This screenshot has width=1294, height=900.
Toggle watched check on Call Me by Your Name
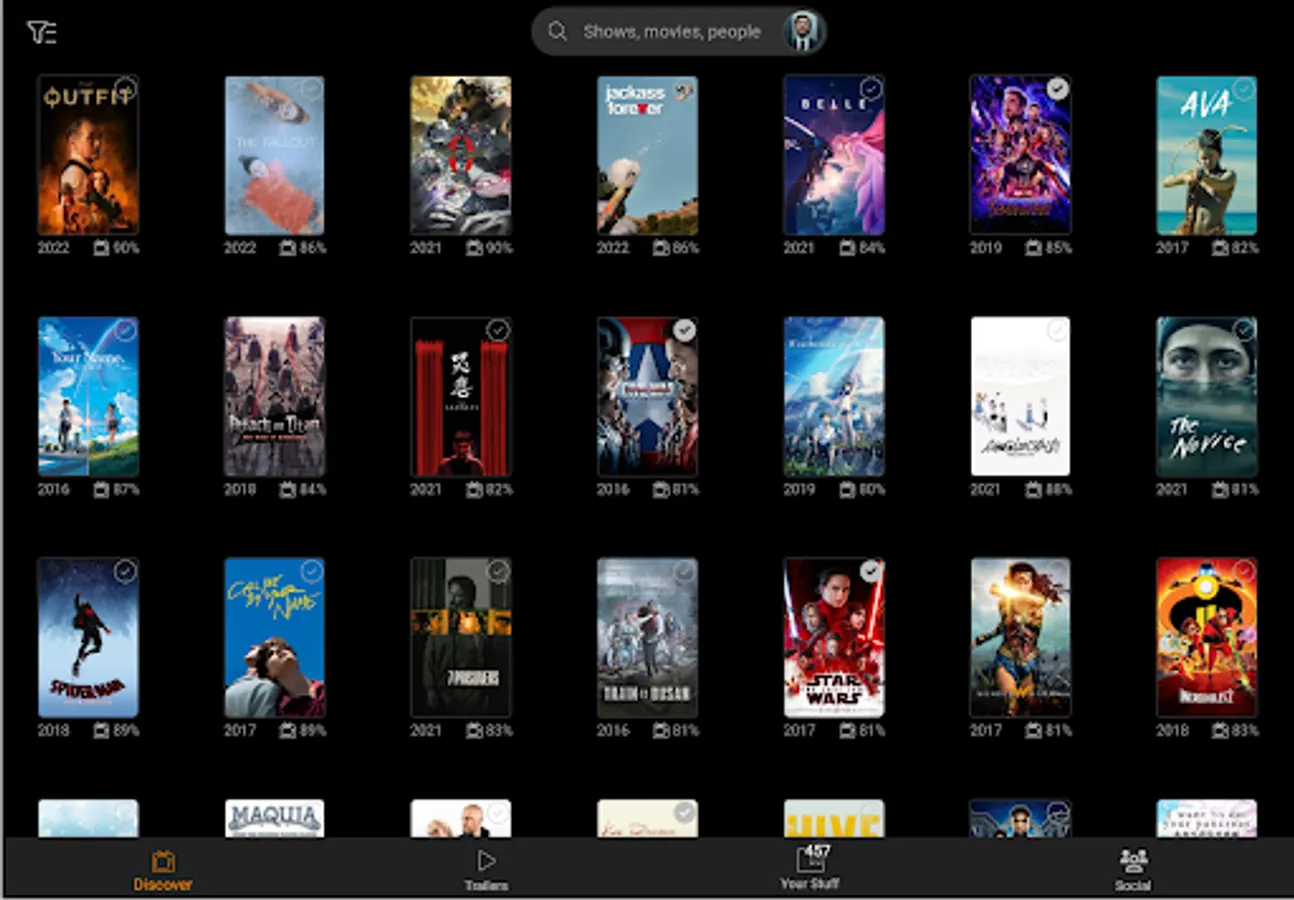pos(311,571)
